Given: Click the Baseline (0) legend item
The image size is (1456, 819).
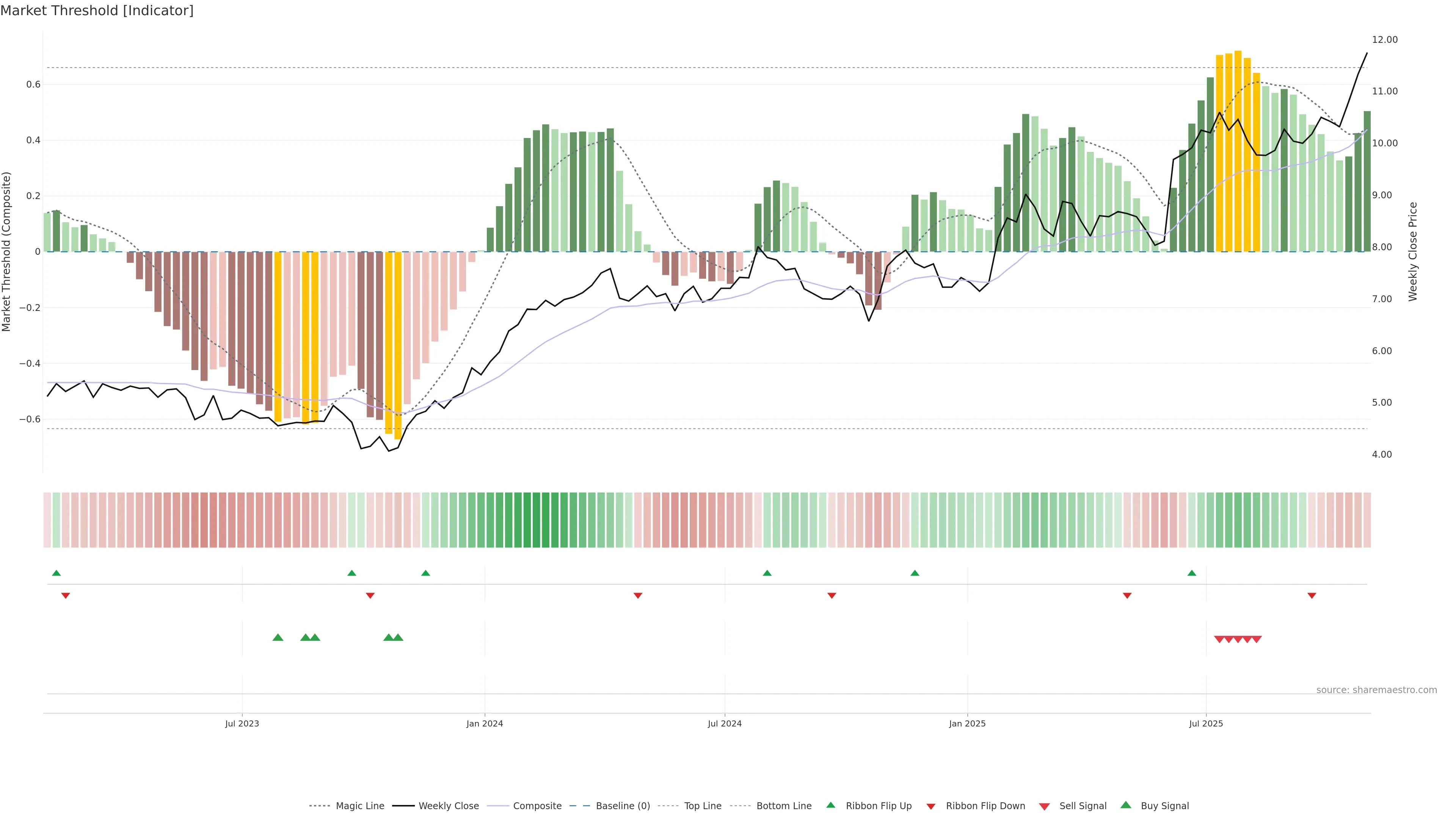Looking at the screenshot, I should click(622, 806).
